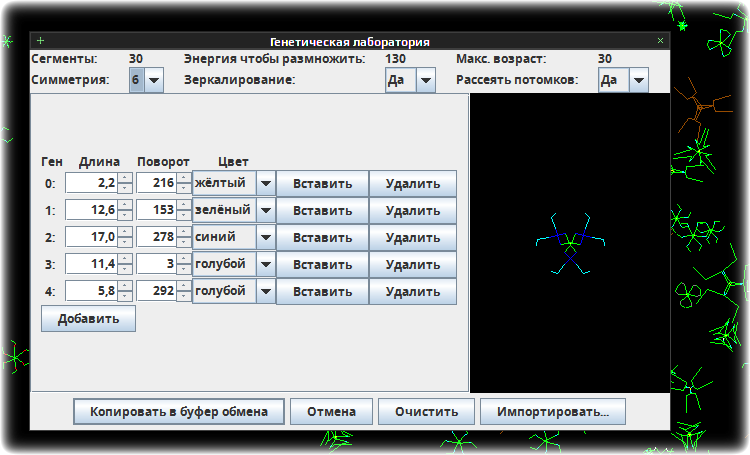Increase gene 4 rotation with up arrow
Image resolution: width=750 pixels, height=455 pixels.
pyautogui.click(x=184, y=286)
